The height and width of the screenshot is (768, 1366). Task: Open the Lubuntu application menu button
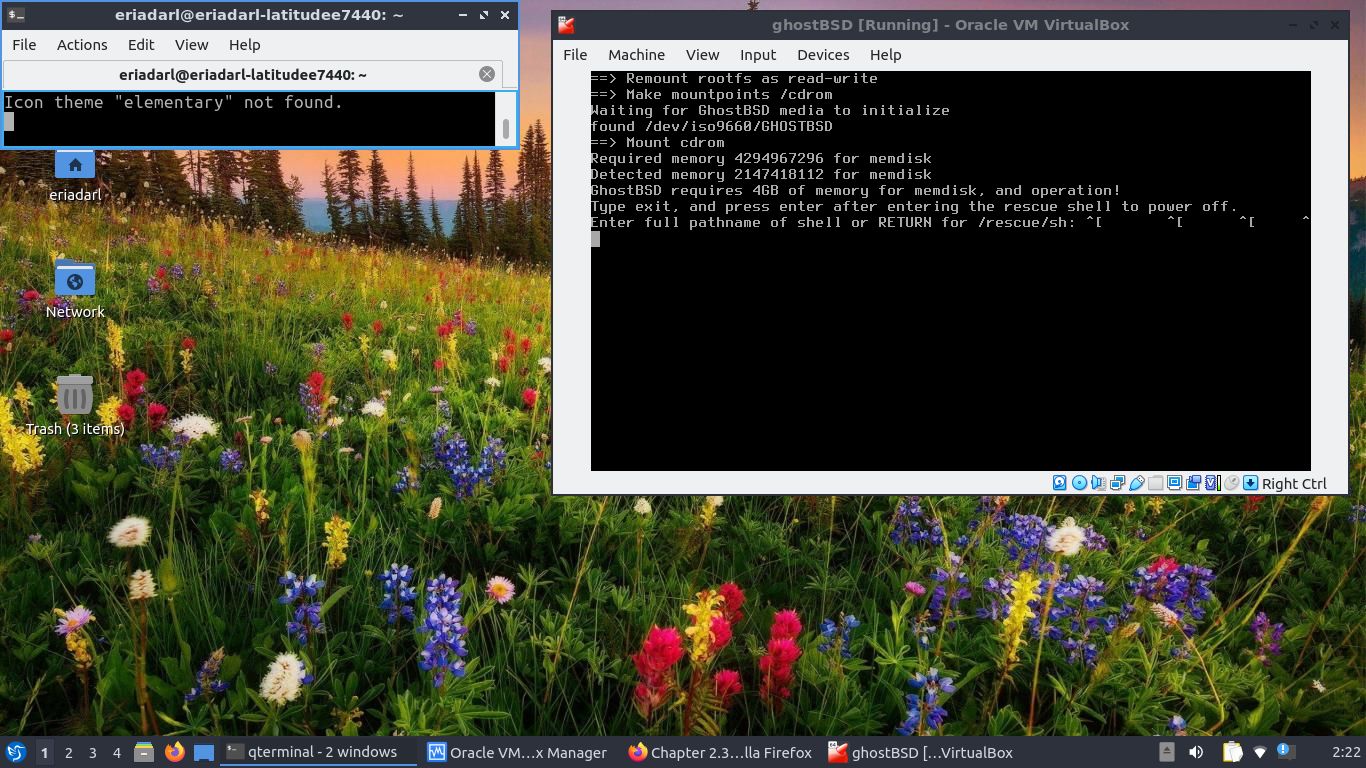pyautogui.click(x=16, y=752)
